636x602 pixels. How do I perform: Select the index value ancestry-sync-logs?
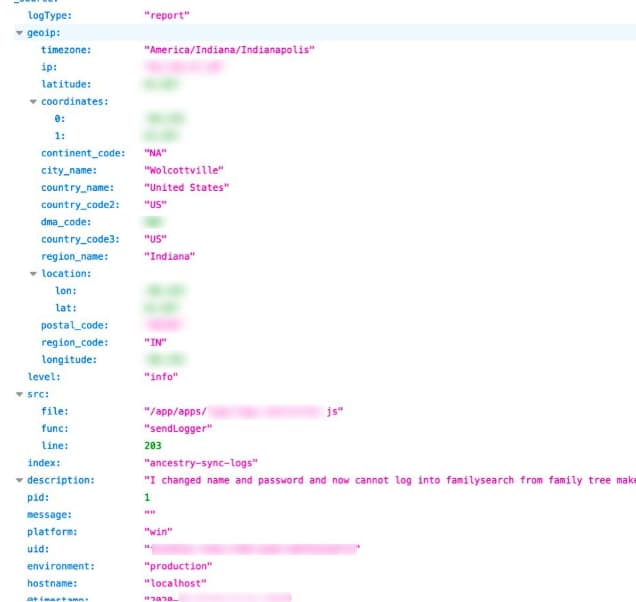pos(201,463)
